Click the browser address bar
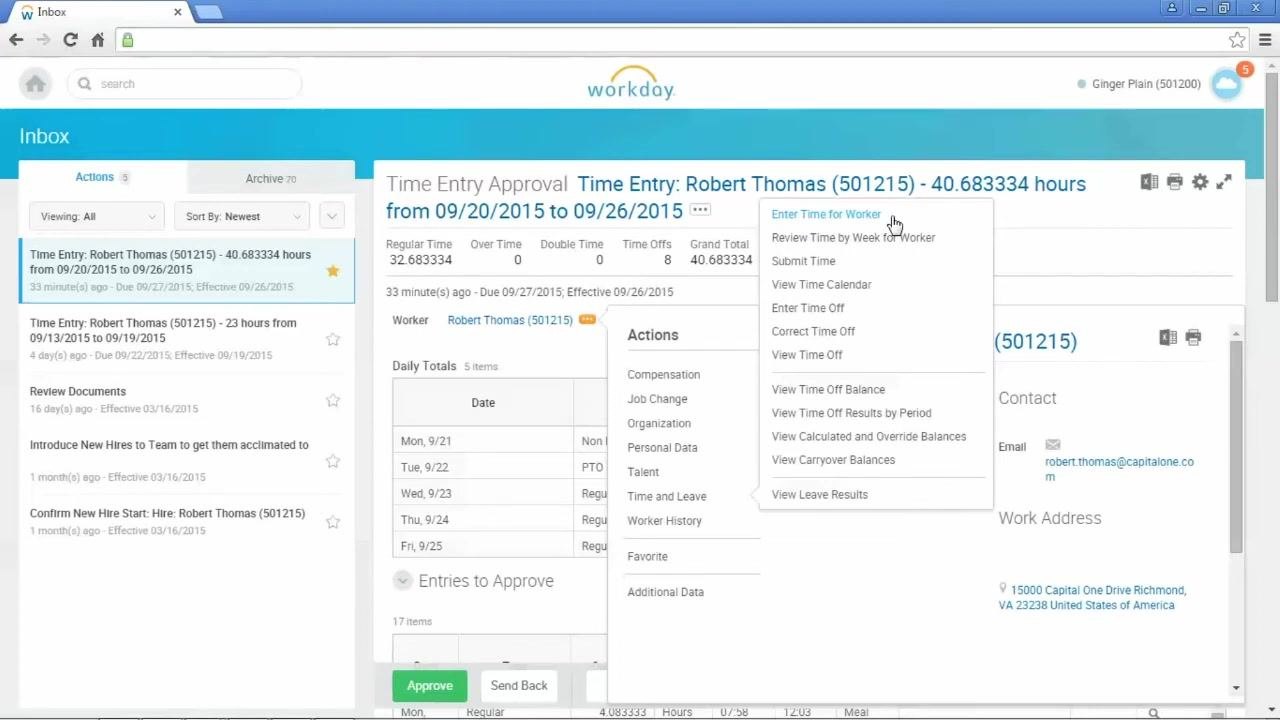Viewport: 1280px width, 720px height. pos(680,40)
